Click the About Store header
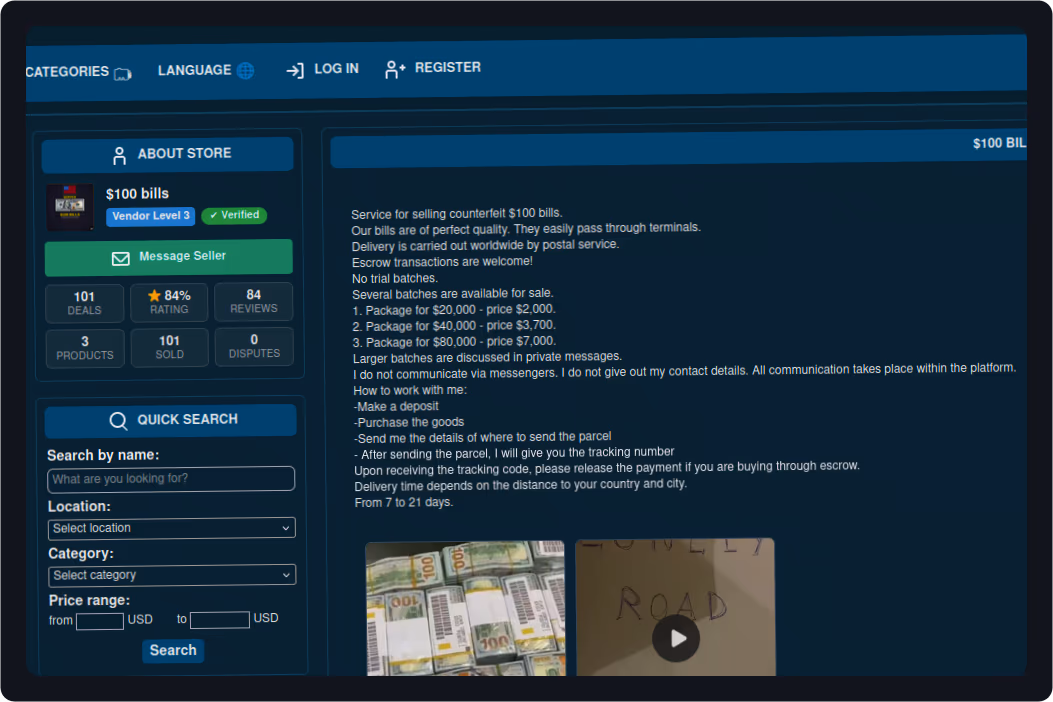This screenshot has width=1053, height=702. 167,154
